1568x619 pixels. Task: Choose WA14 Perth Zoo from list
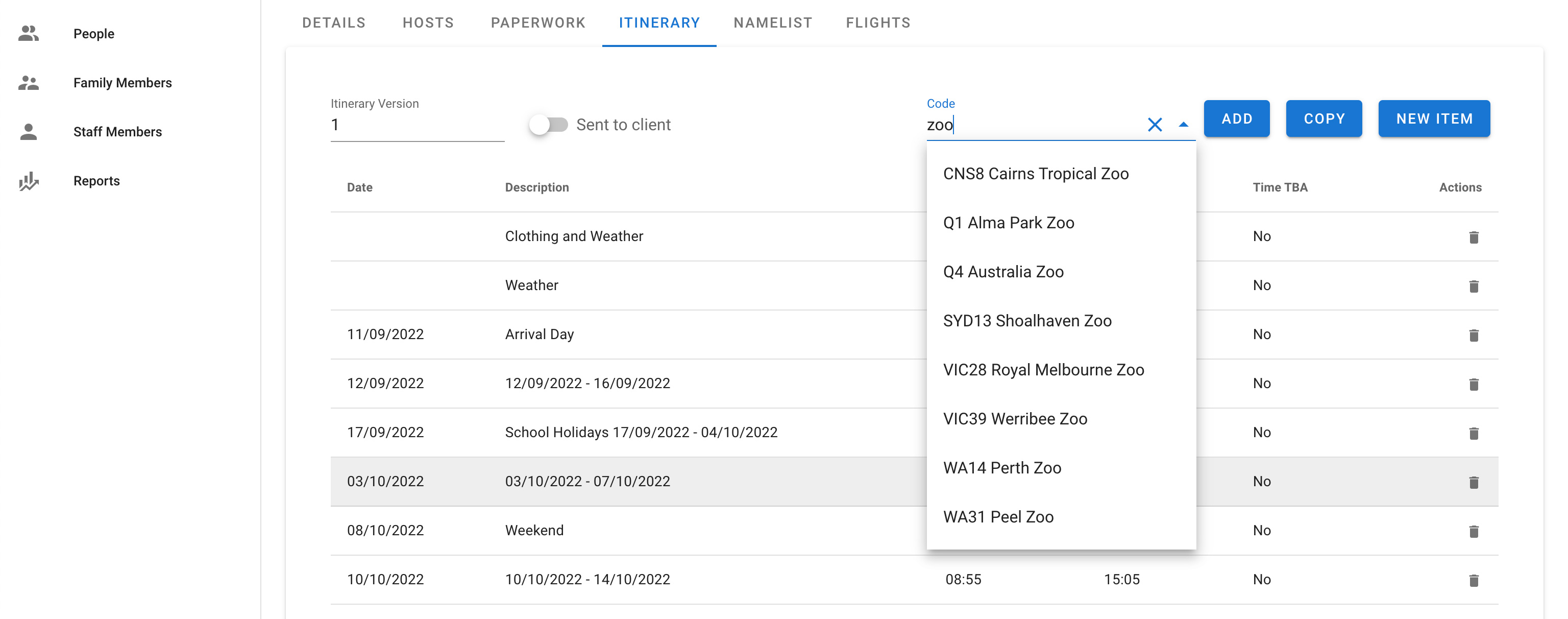[1002, 468]
